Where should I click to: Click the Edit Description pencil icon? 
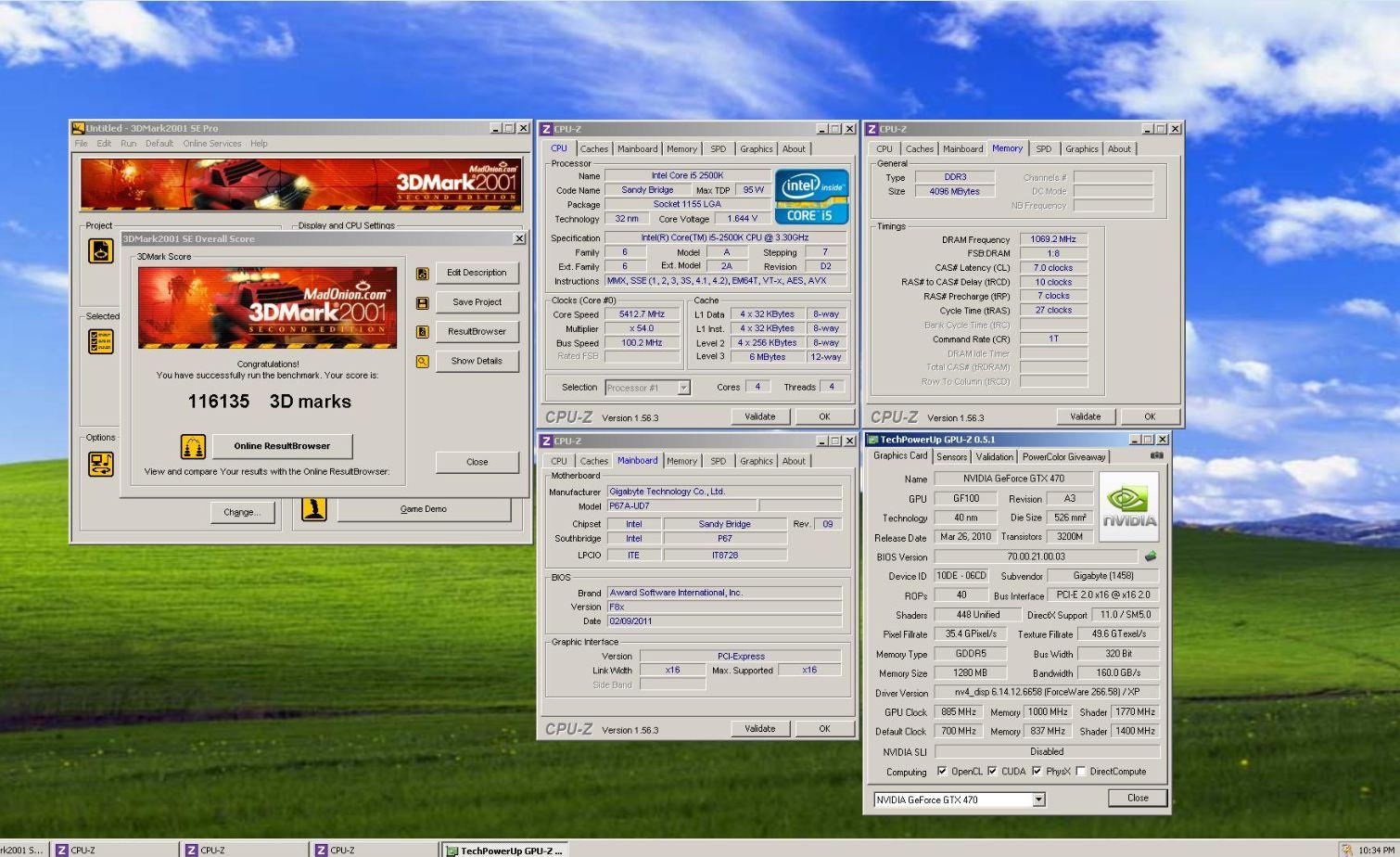423,274
